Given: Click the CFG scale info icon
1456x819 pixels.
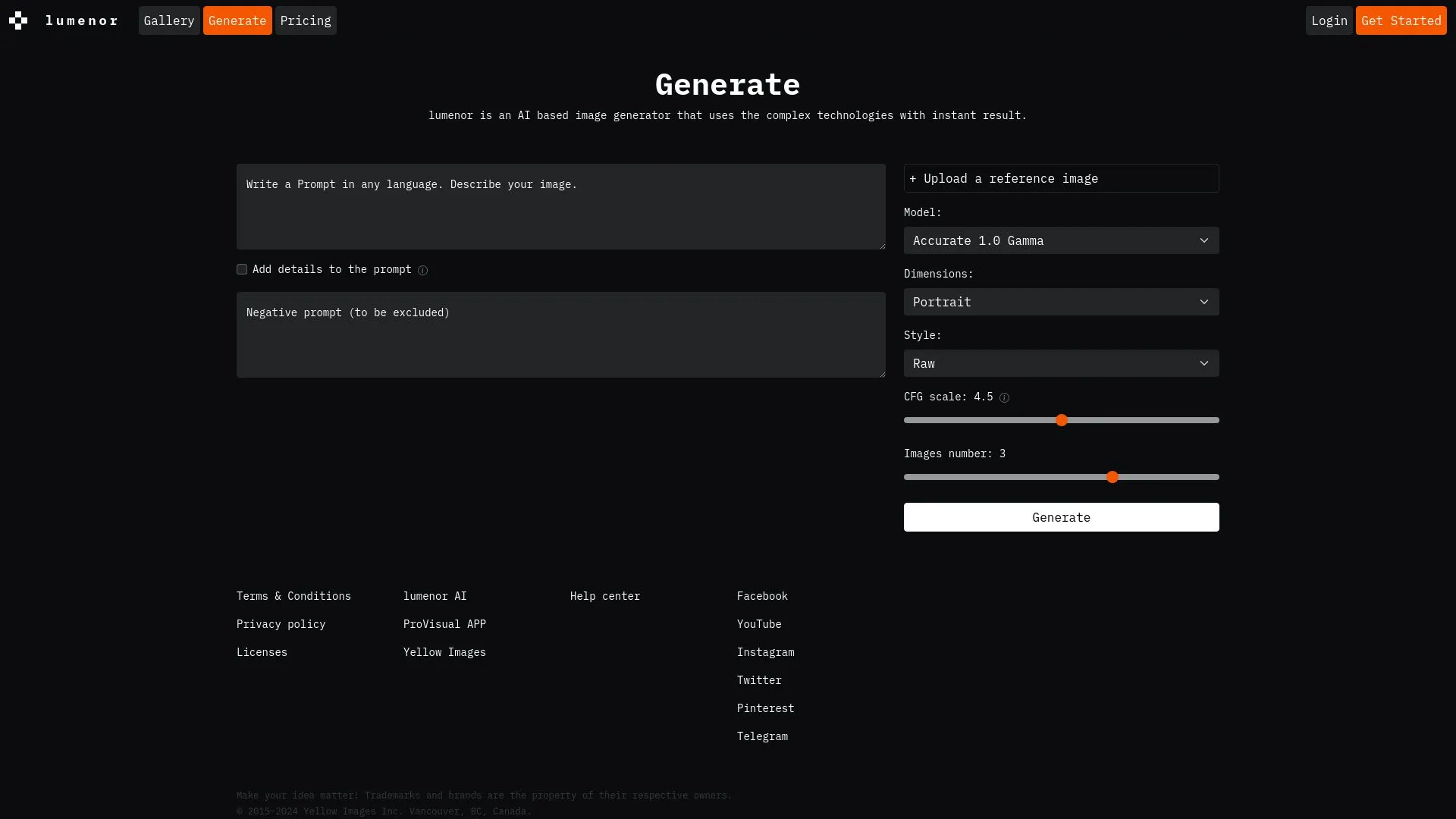Looking at the screenshot, I should (1004, 397).
